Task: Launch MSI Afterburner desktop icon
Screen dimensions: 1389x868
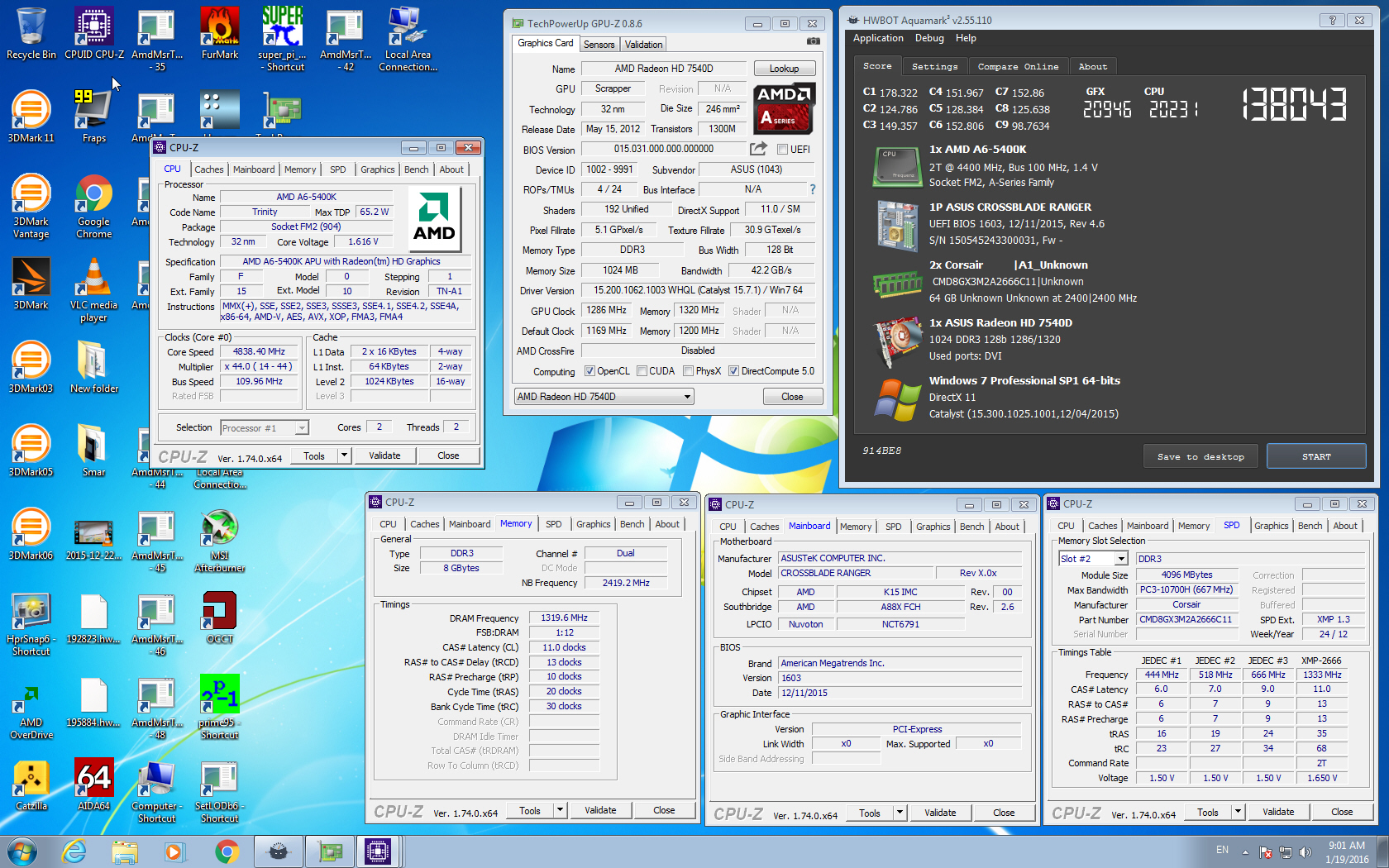Action: pos(220,541)
